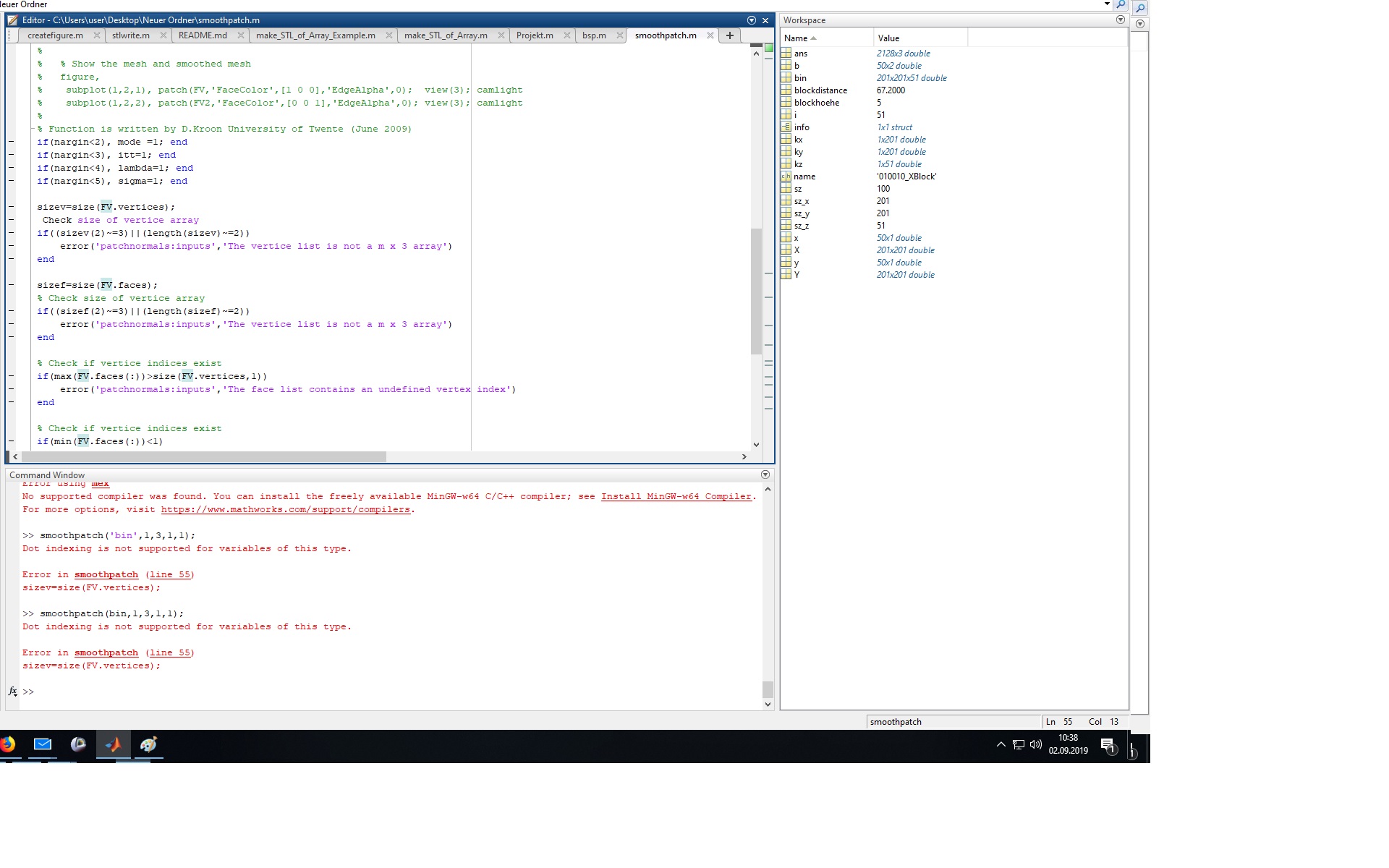Click the volume speaker tray icon
Screen dimensions: 1389x868
point(1036,744)
